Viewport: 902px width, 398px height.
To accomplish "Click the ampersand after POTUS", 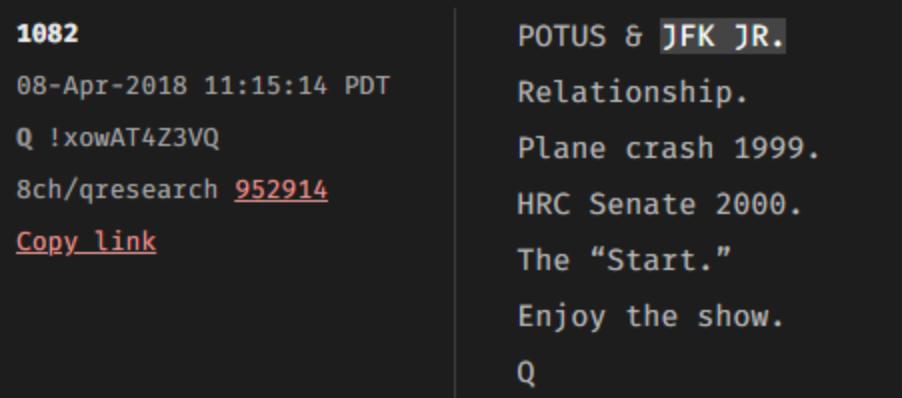I will click(633, 37).
